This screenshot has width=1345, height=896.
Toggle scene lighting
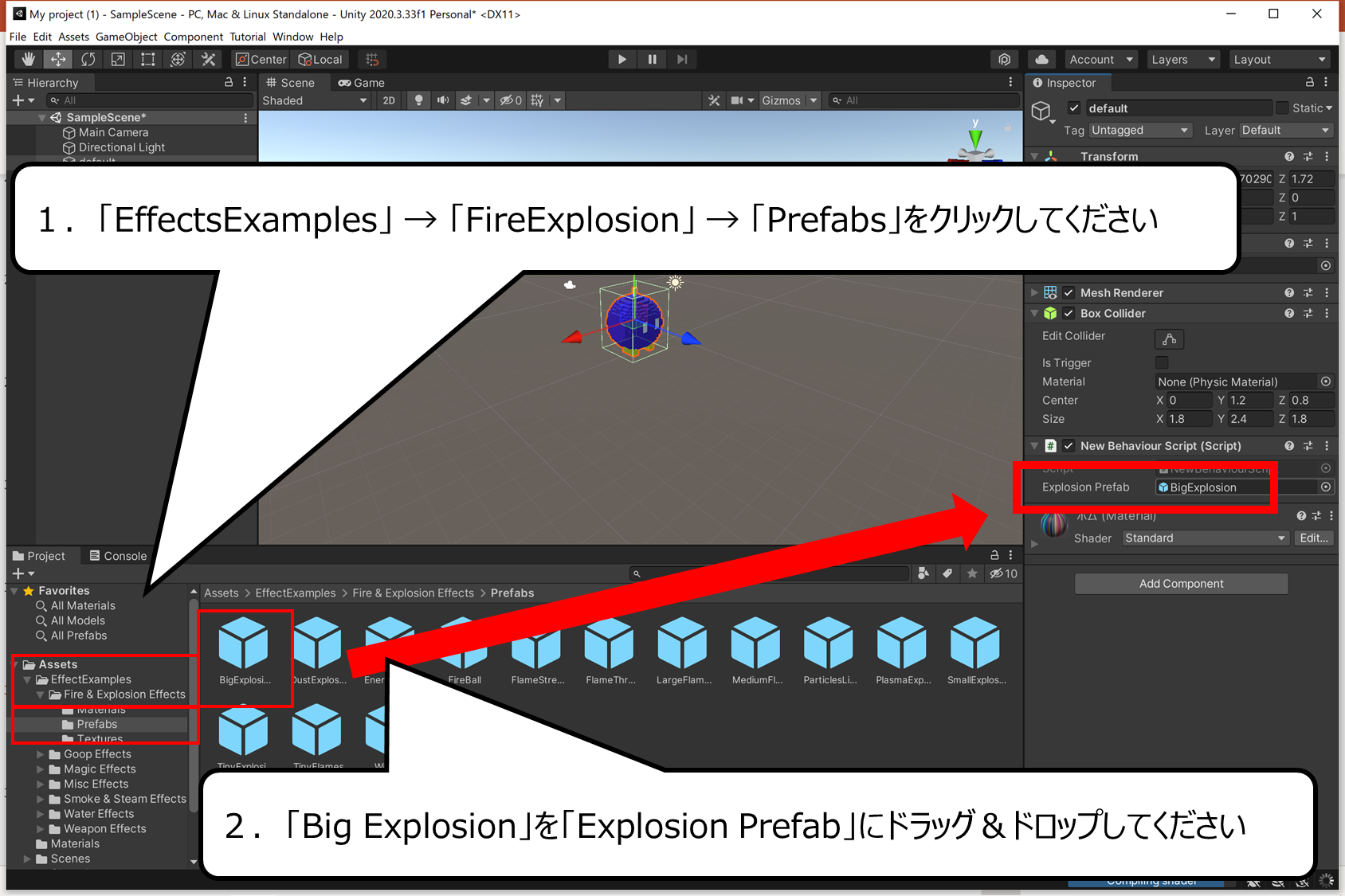[418, 100]
